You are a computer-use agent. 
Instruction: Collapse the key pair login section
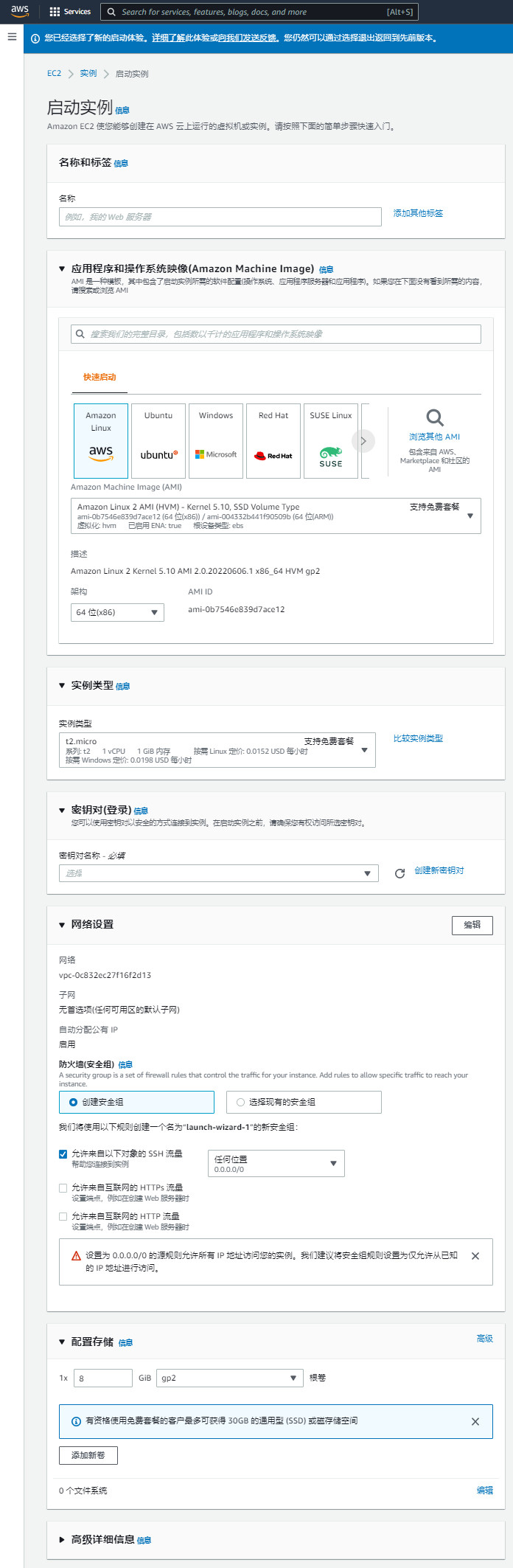click(x=62, y=811)
